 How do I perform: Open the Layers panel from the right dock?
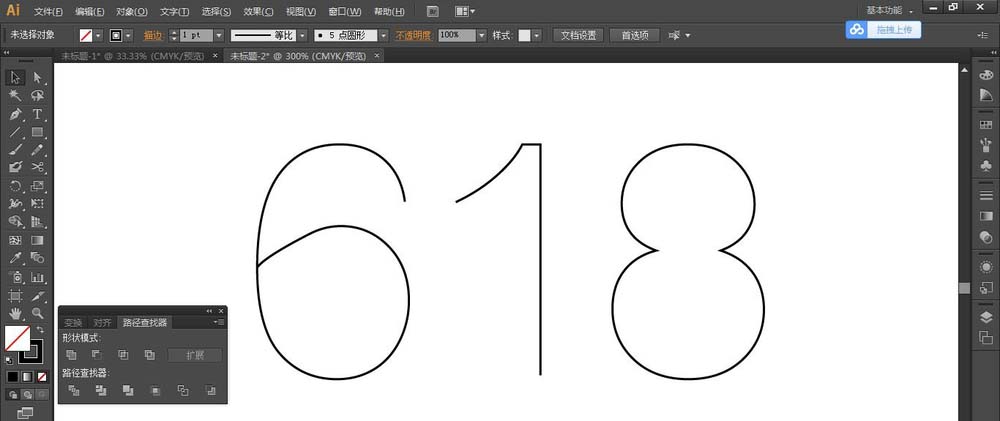[x=986, y=318]
